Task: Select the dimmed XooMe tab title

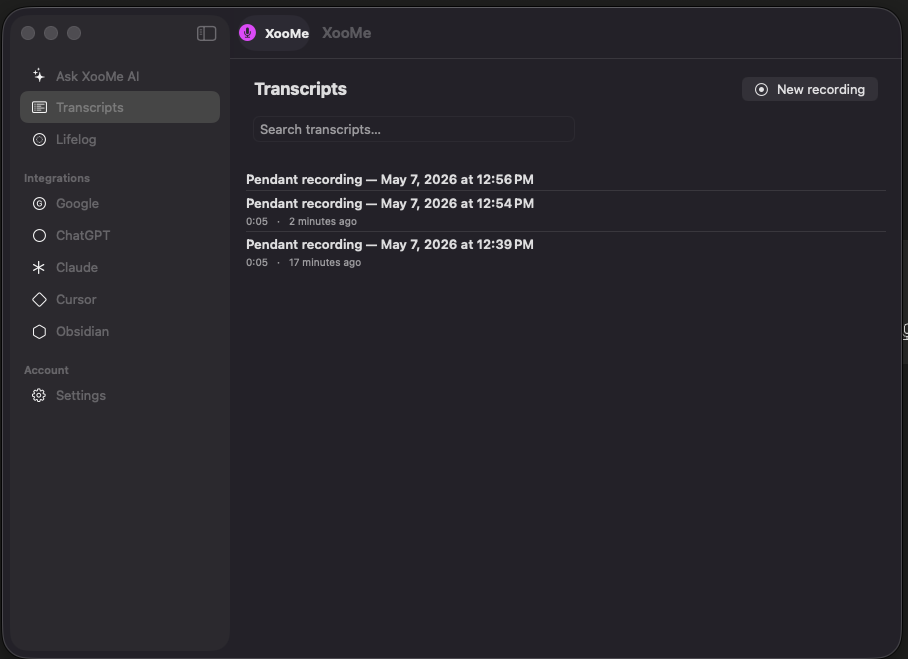Action: (346, 33)
